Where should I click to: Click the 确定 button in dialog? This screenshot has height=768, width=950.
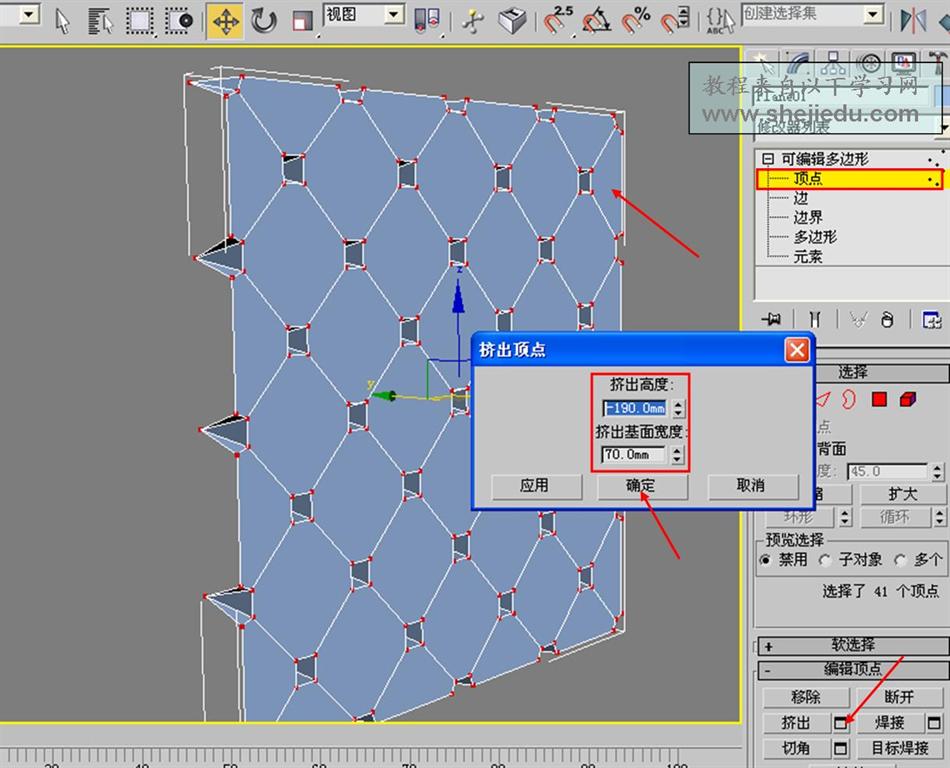point(641,486)
